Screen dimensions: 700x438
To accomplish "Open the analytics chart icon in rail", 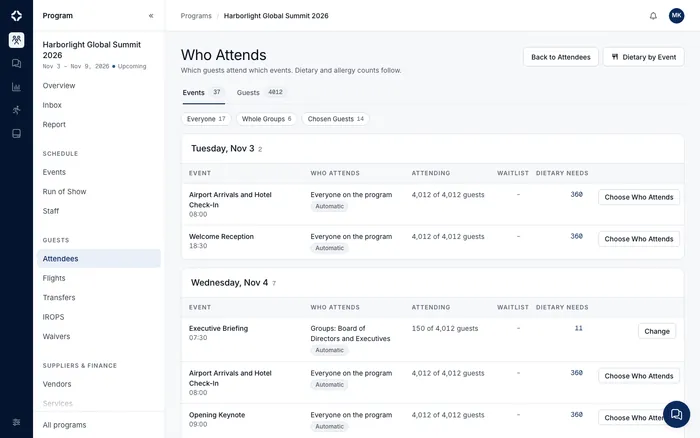I will point(17,87).
